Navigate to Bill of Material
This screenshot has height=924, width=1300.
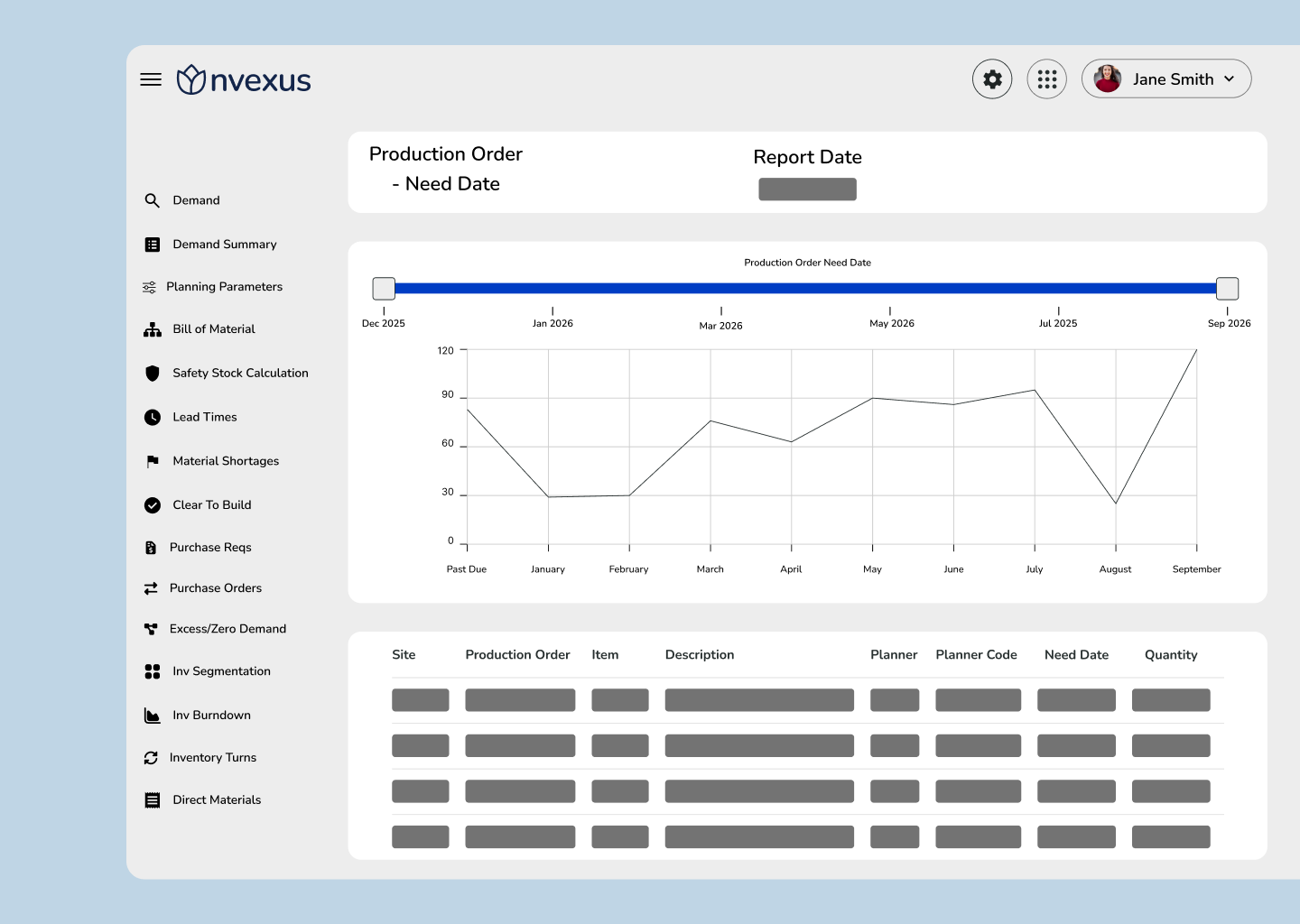click(214, 329)
